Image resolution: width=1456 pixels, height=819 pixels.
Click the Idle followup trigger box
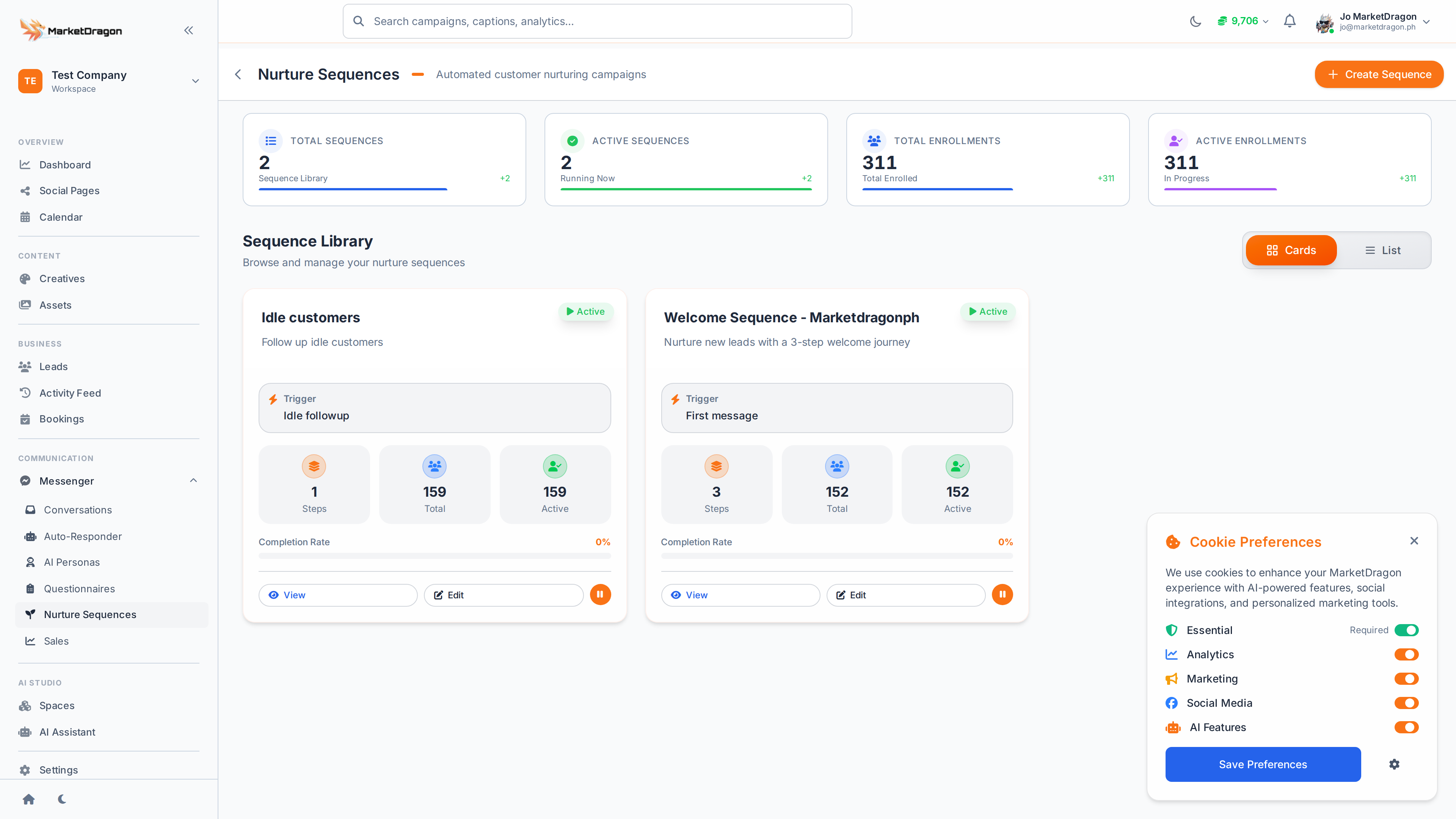(435, 408)
